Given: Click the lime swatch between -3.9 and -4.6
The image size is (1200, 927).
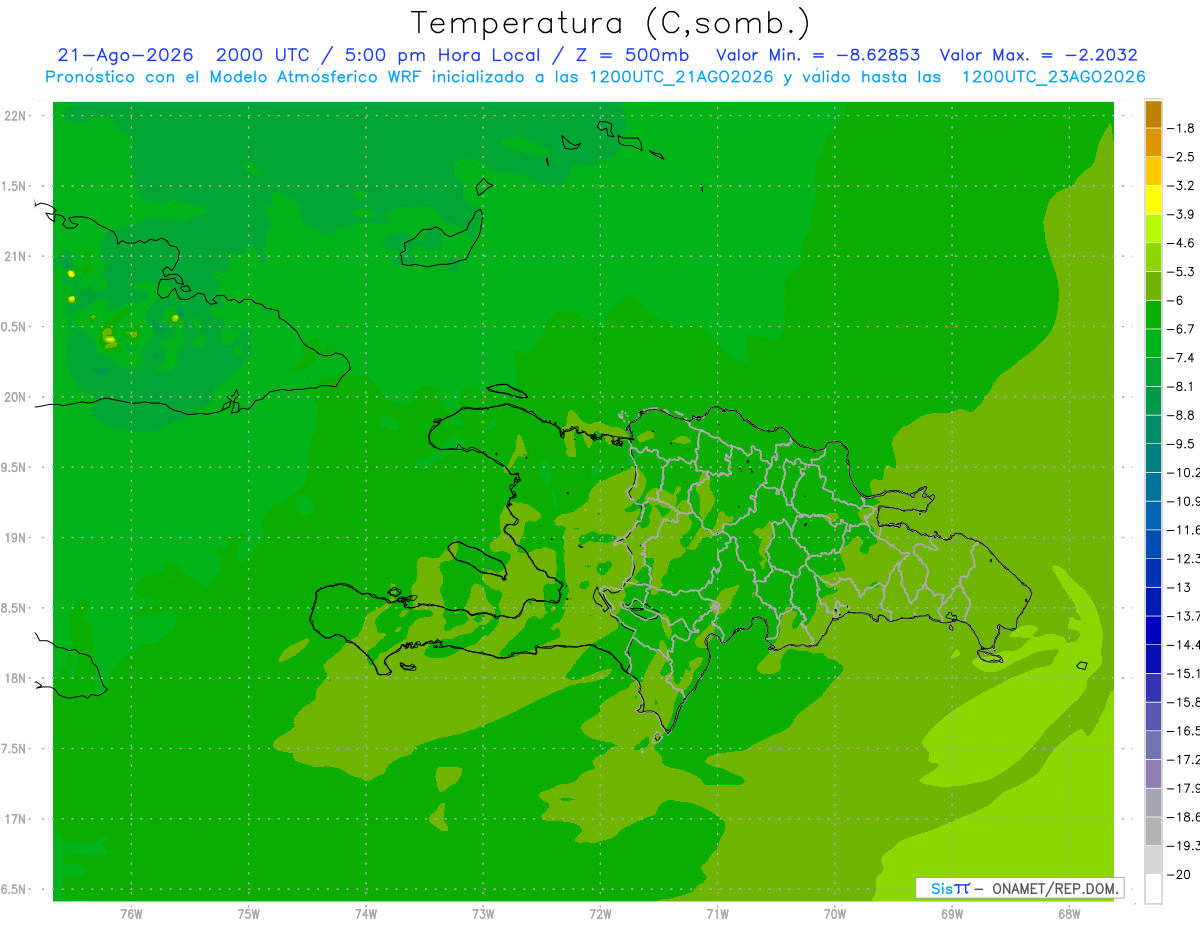Looking at the screenshot, I should pyautogui.click(x=1153, y=229).
